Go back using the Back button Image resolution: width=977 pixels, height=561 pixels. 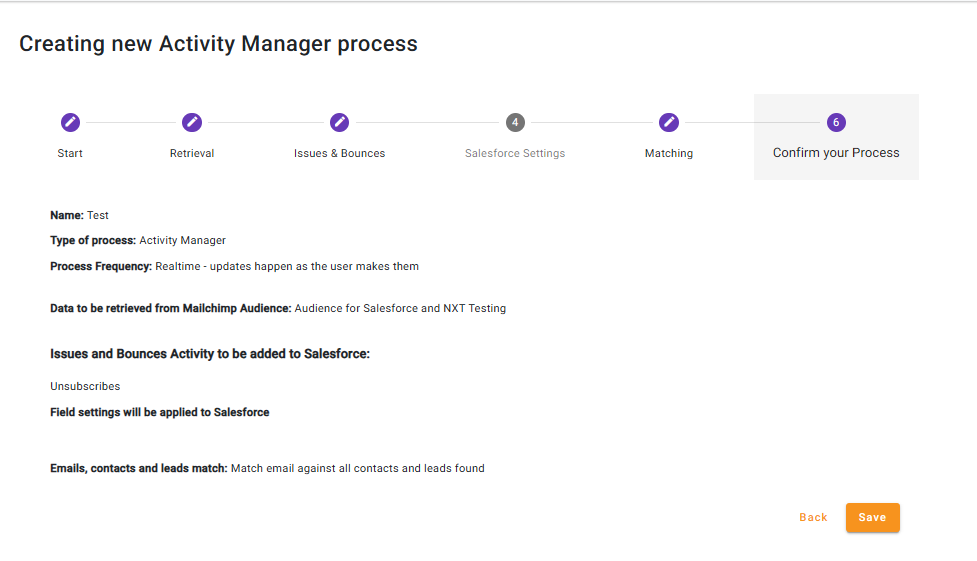pyautogui.click(x=813, y=517)
